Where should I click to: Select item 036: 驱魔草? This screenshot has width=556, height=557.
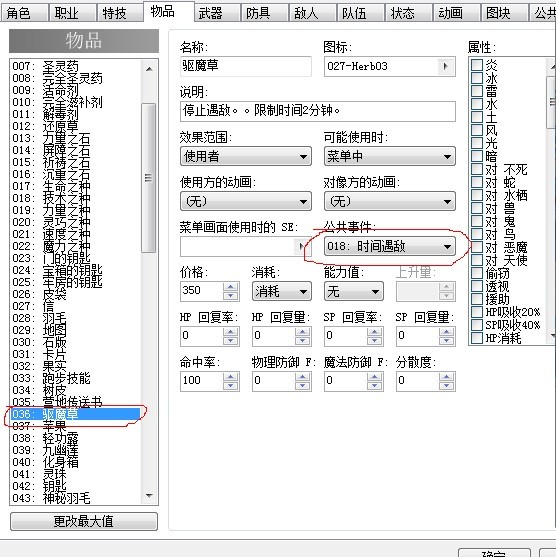pyautogui.click(x=75, y=414)
